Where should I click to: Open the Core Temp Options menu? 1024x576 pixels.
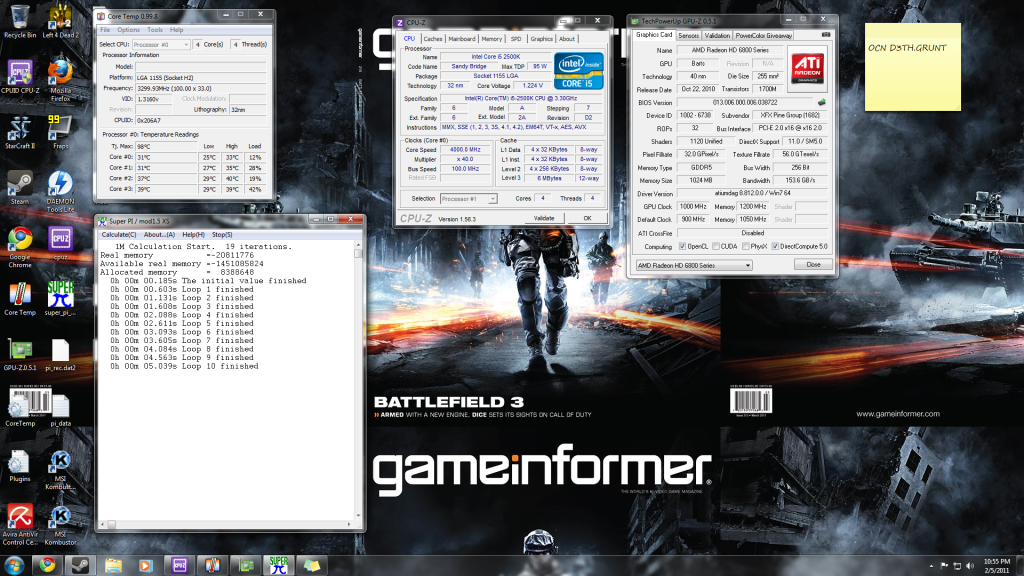128,30
